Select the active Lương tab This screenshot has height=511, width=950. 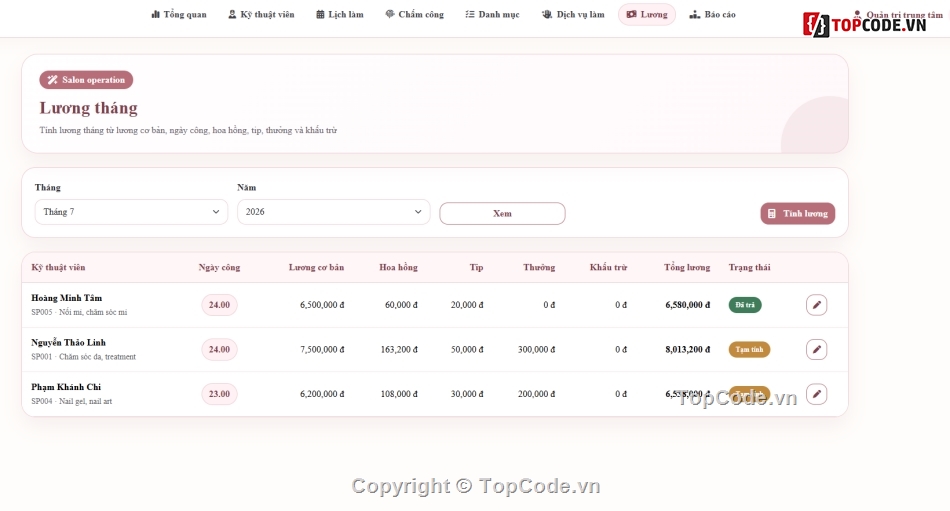(646, 14)
